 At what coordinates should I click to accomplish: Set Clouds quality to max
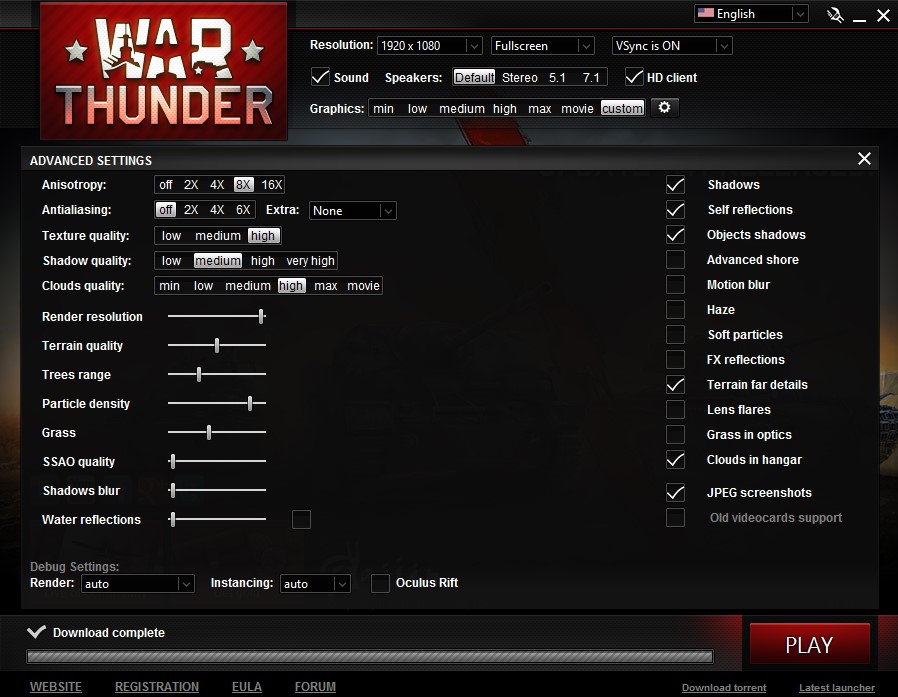pos(325,285)
